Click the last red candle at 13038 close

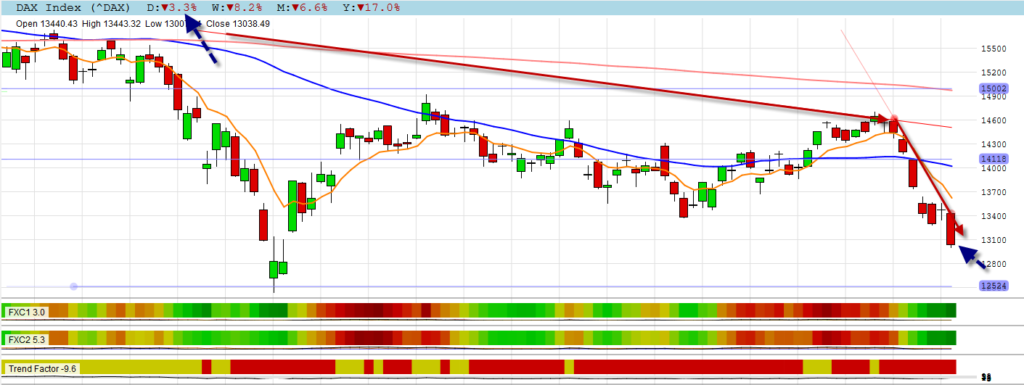click(x=951, y=229)
